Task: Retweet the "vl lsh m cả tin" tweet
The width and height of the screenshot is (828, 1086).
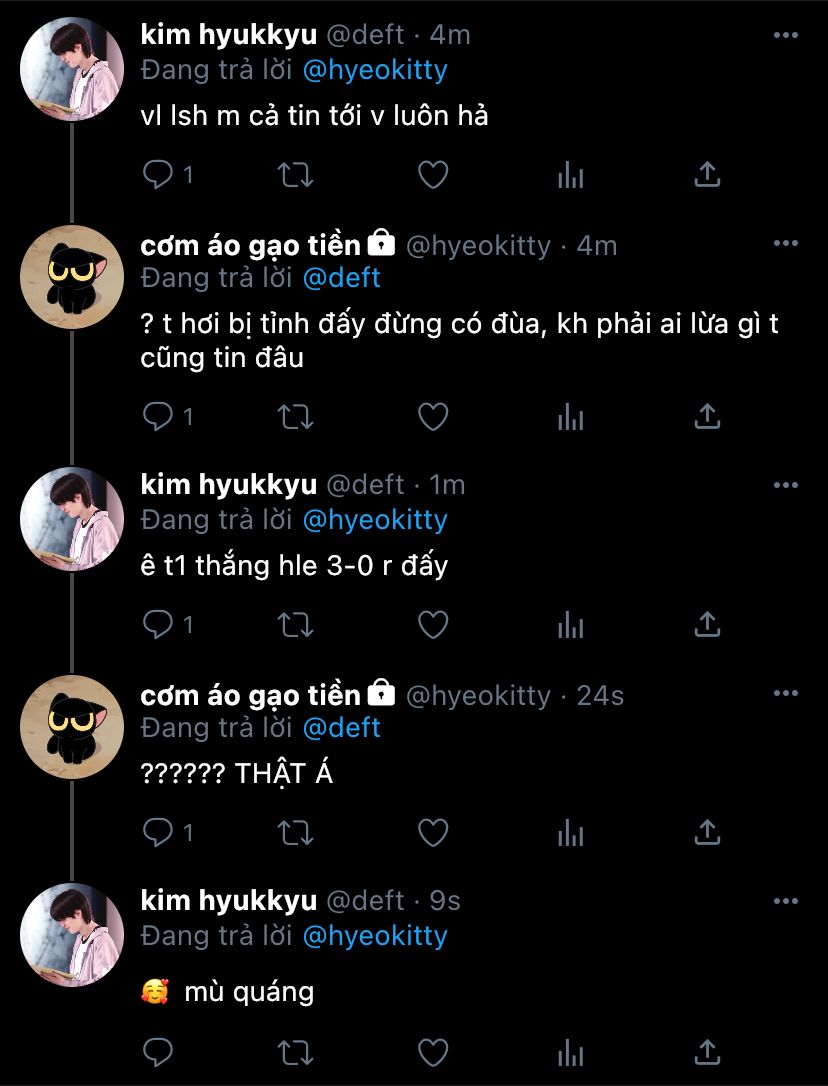Action: tap(295, 176)
